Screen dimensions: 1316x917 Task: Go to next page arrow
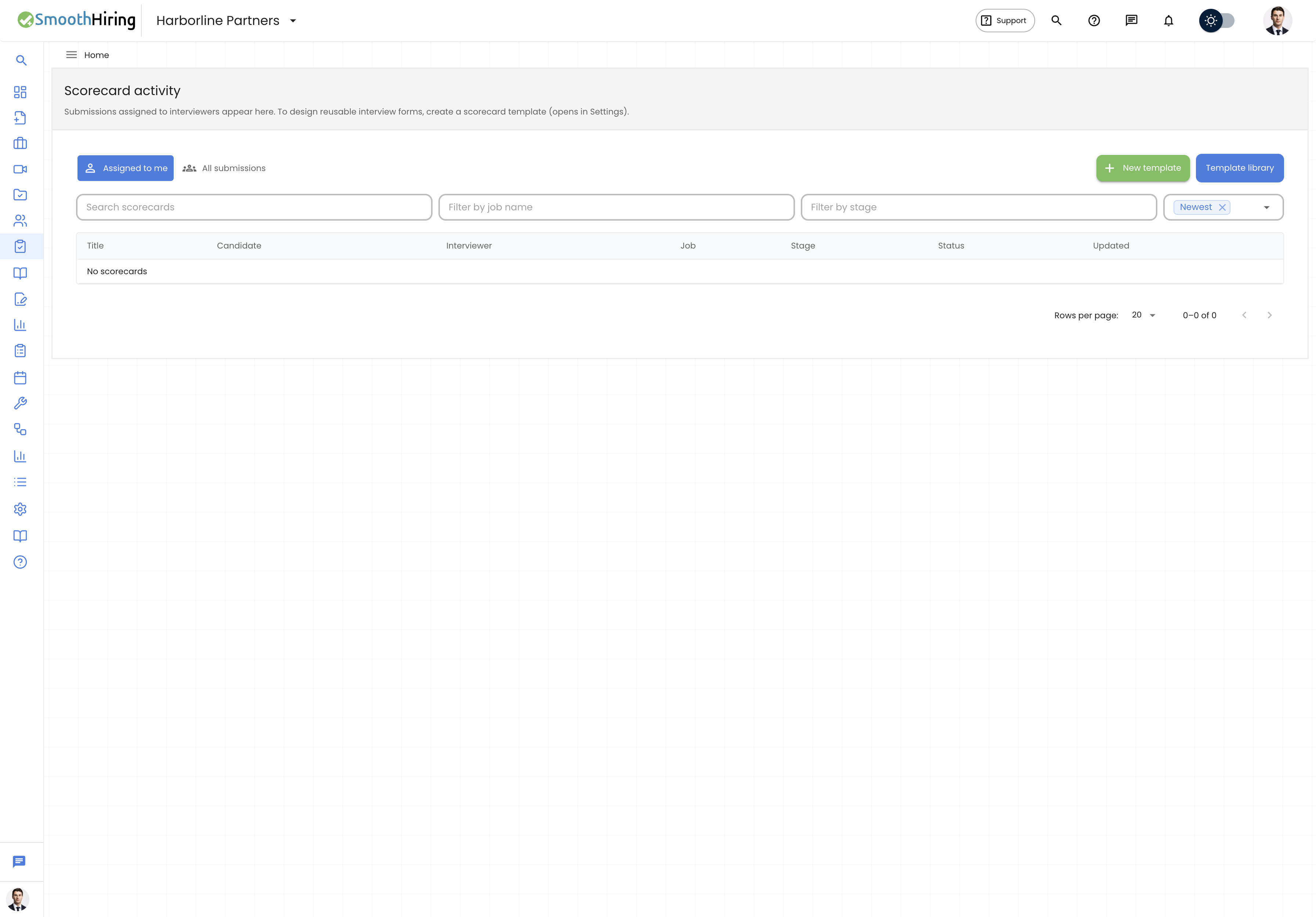(x=1270, y=315)
